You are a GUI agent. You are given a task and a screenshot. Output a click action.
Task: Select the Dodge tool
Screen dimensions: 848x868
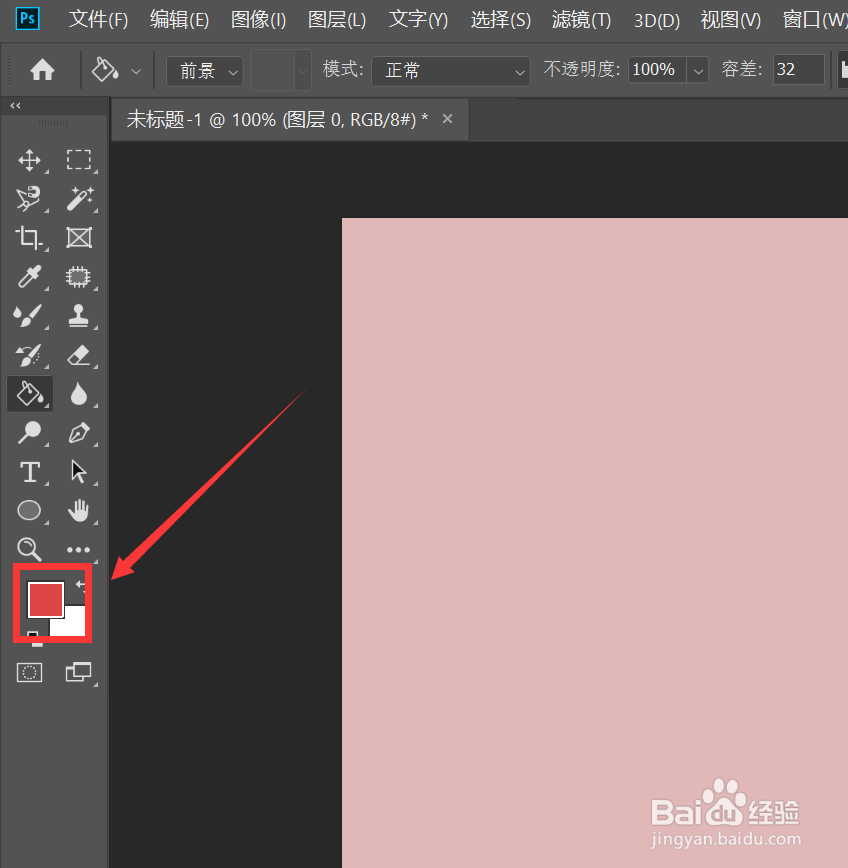click(29, 433)
